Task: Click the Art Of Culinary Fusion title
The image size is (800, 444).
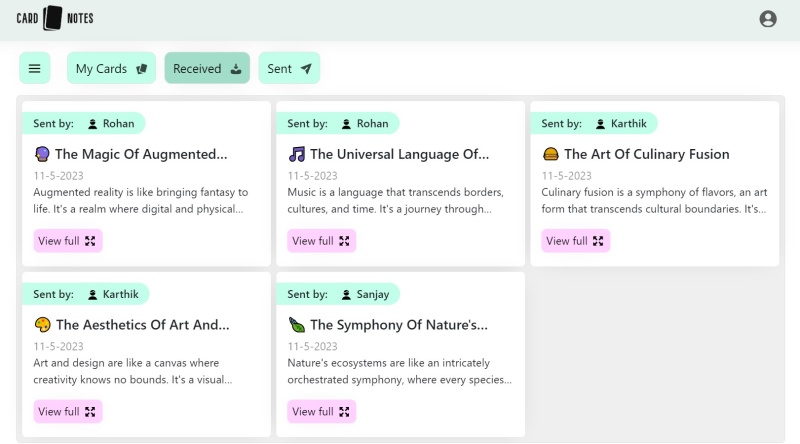Action: [646, 154]
